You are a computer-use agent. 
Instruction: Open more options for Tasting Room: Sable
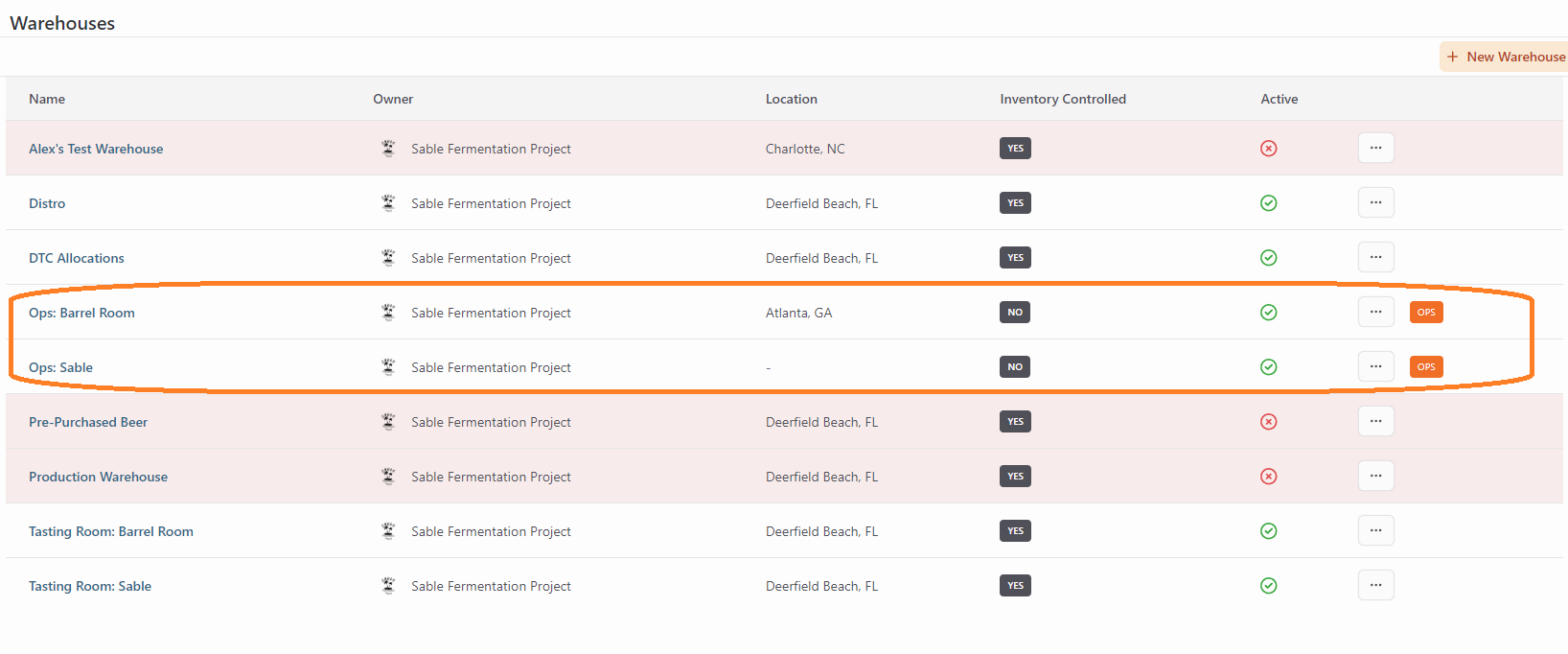pos(1375,585)
